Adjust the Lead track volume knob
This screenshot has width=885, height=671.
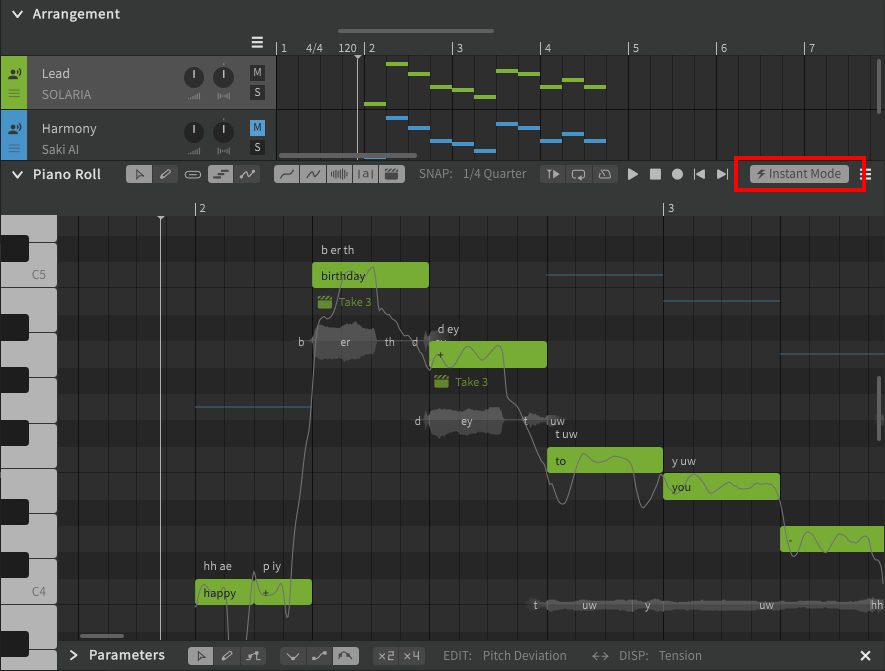click(192, 78)
